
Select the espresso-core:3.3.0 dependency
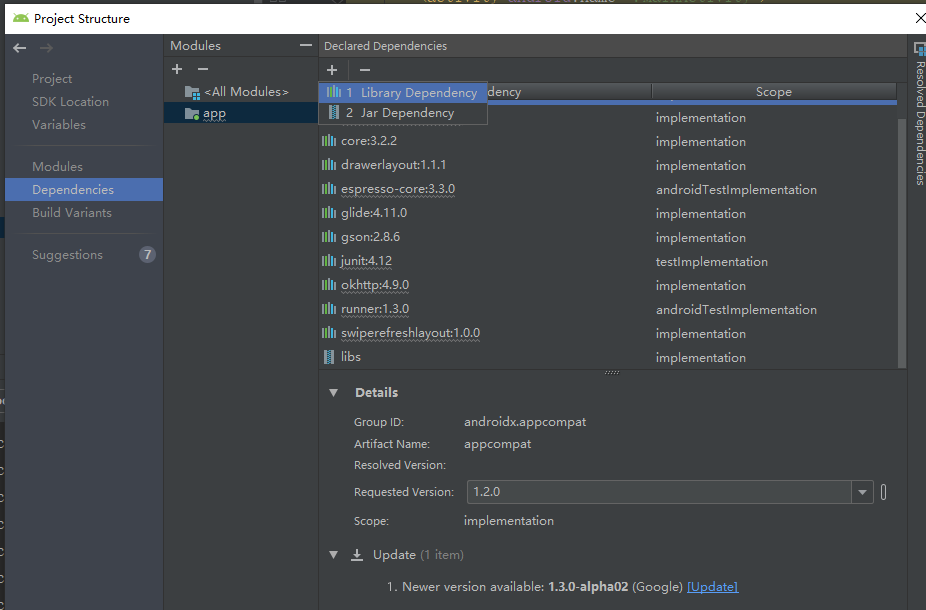pos(608,190)
